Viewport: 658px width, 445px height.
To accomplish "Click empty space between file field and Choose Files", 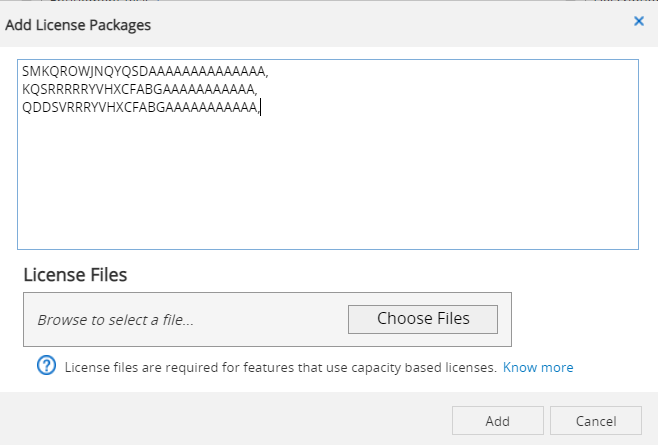I will 271,320.
